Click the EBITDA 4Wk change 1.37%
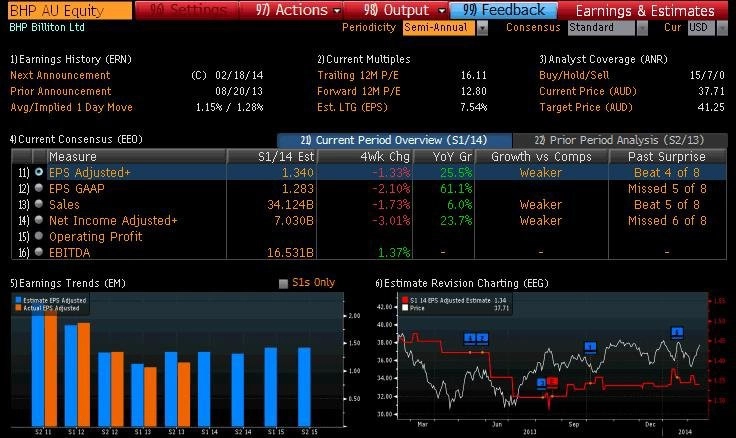 394,253
